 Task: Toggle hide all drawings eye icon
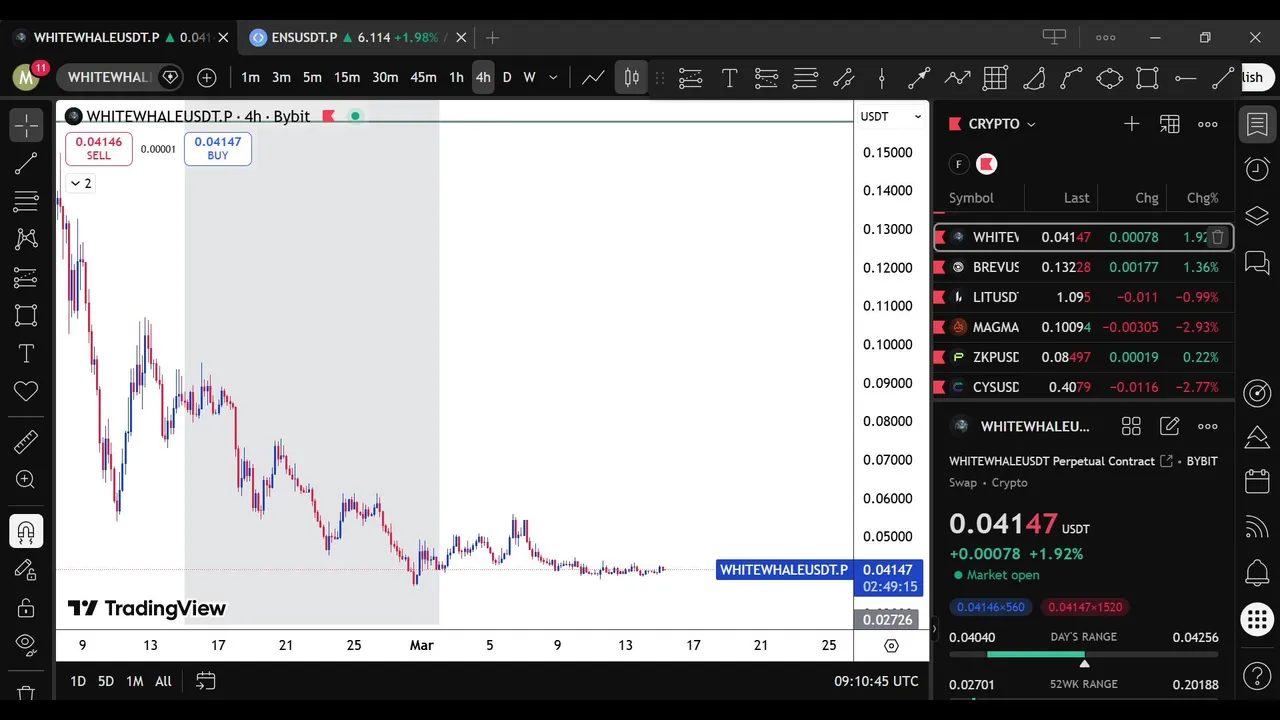[x=26, y=645]
